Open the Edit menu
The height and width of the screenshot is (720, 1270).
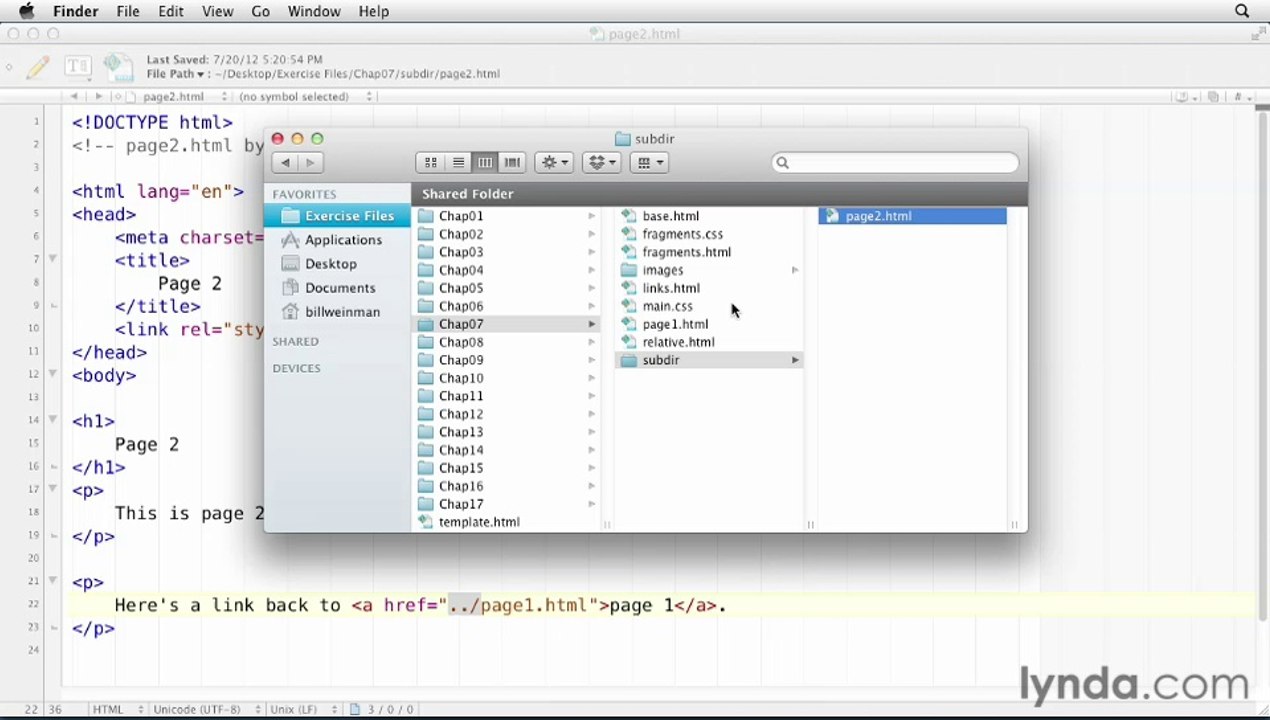tap(171, 11)
